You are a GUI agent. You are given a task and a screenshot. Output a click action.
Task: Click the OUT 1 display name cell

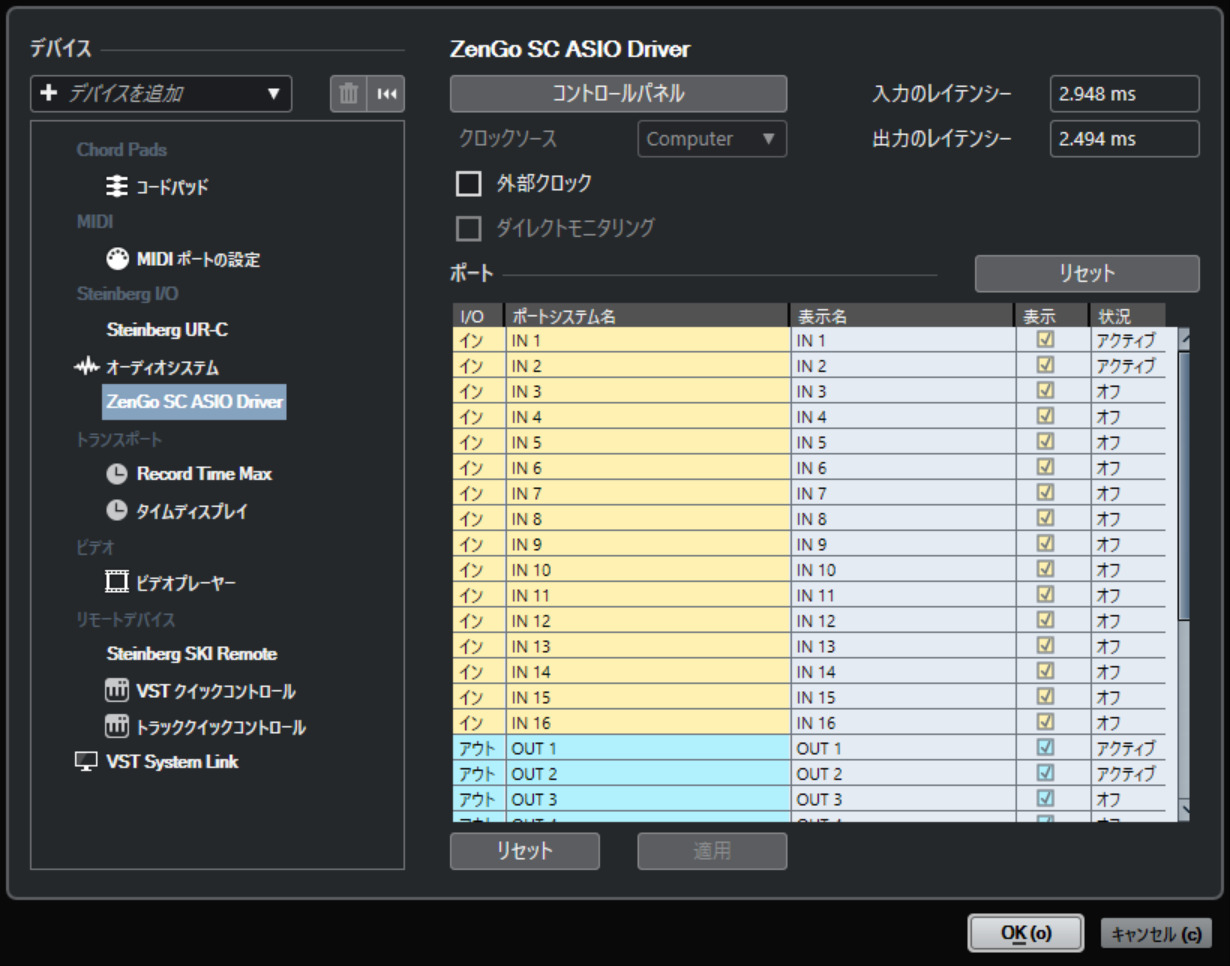point(901,748)
